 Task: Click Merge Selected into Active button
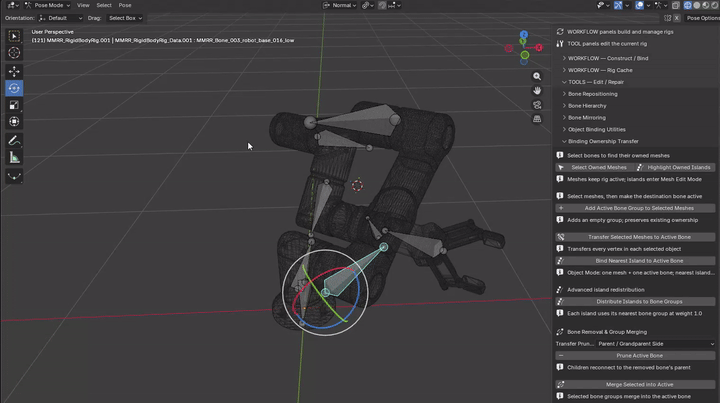tap(635, 385)
